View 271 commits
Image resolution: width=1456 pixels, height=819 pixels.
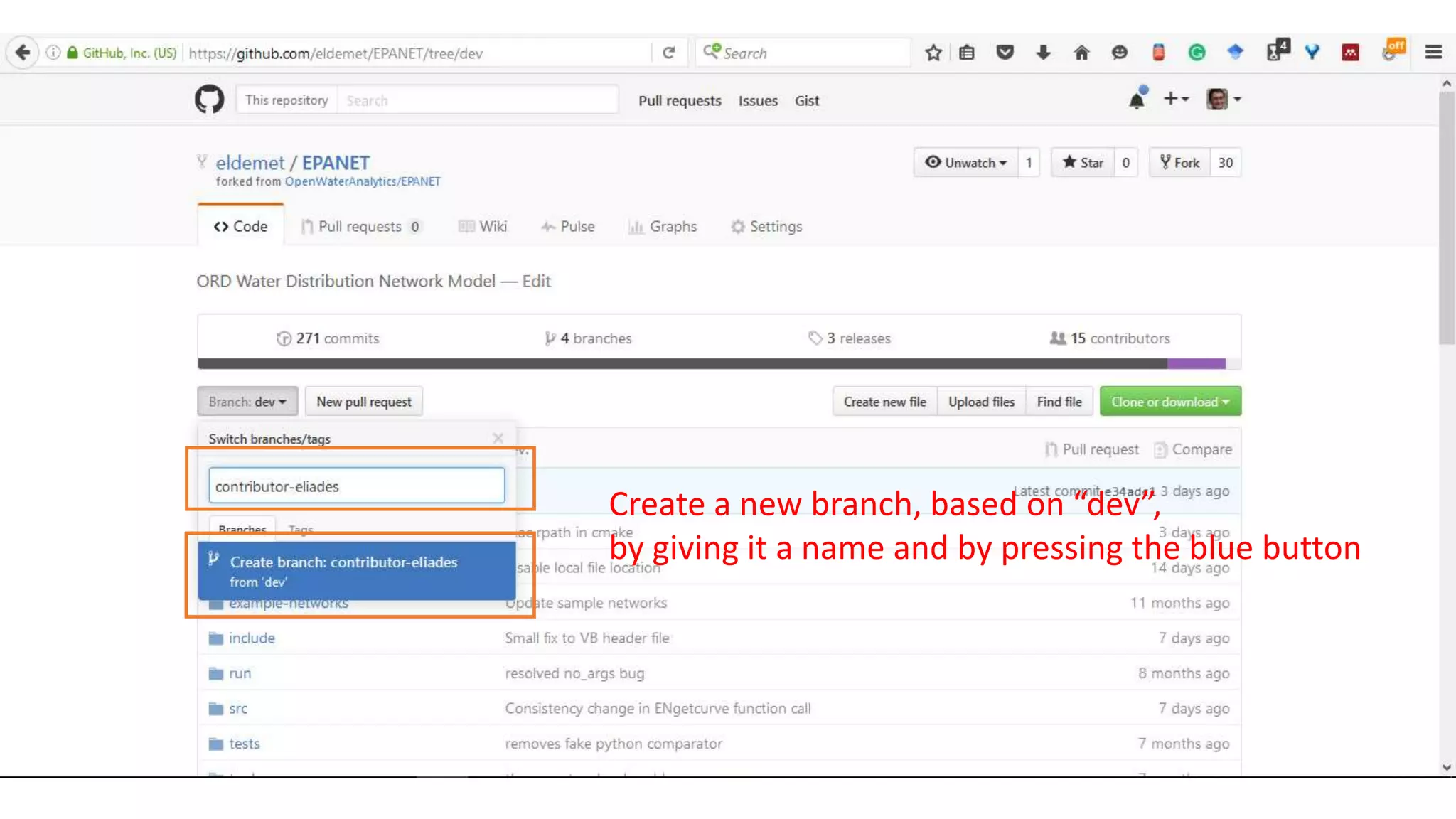pos(328,338)
